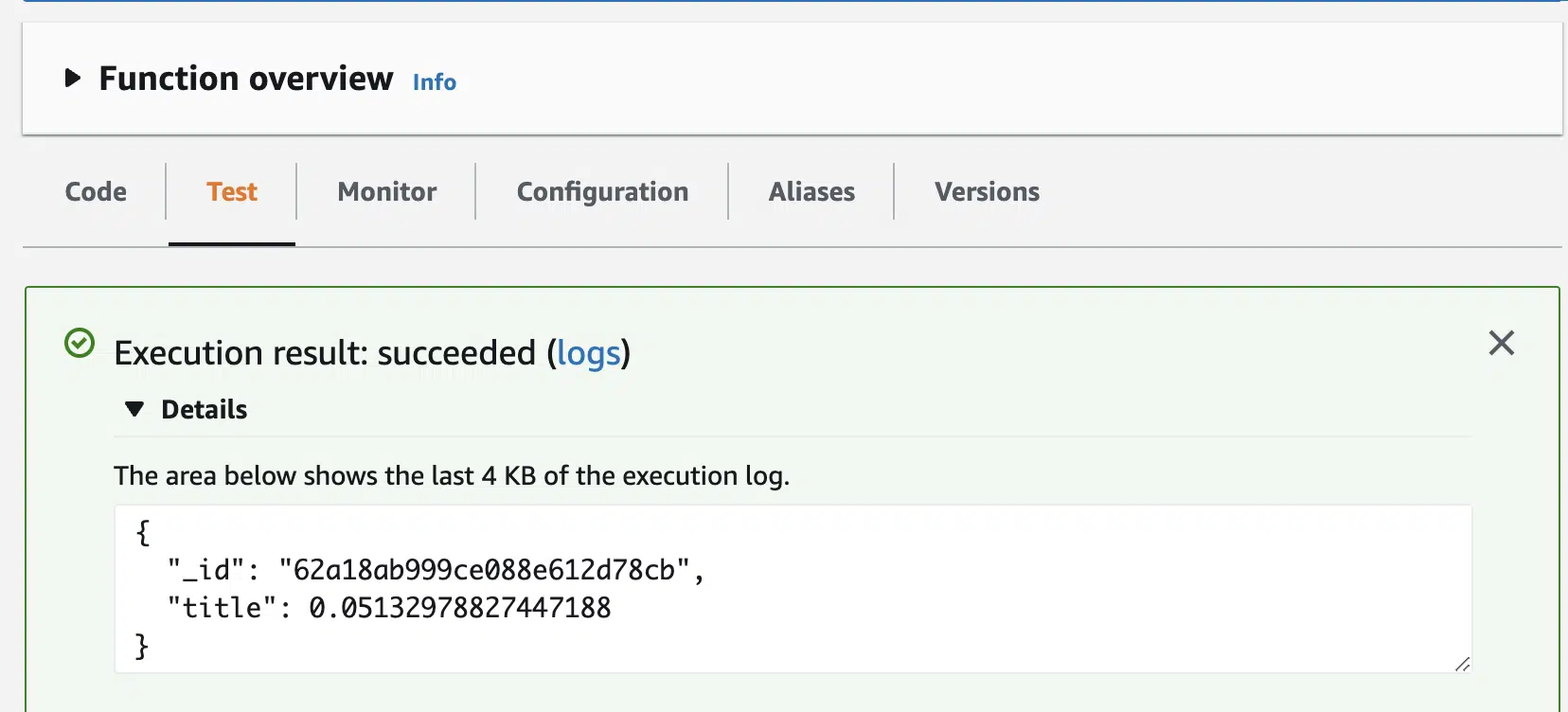Click the Execution result succeeded heading

coord(372,353)
